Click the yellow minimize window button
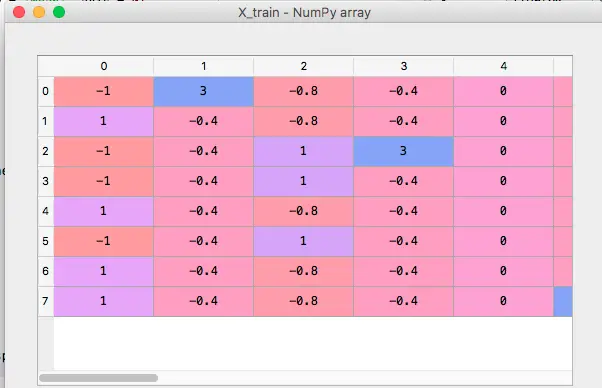This screenshot has width=602, height=388. (39, 12)
